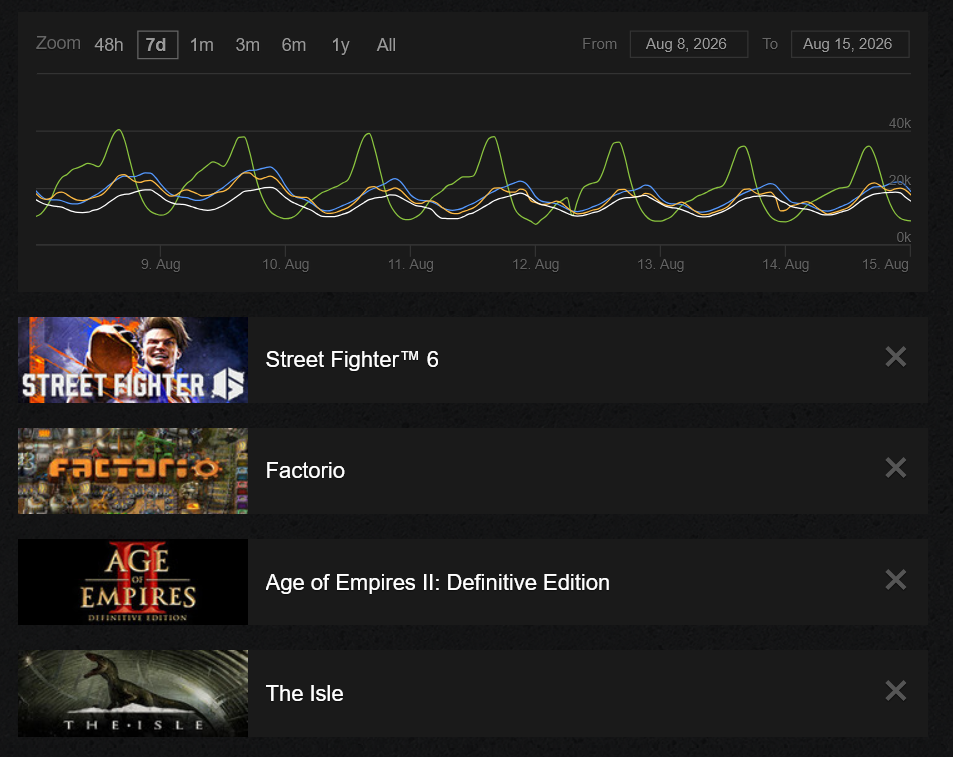Image resolution: width=953 pixels, height=757 pixels.
Task: Switch chart zoom to 1m
Action: (x=202, y=45)
